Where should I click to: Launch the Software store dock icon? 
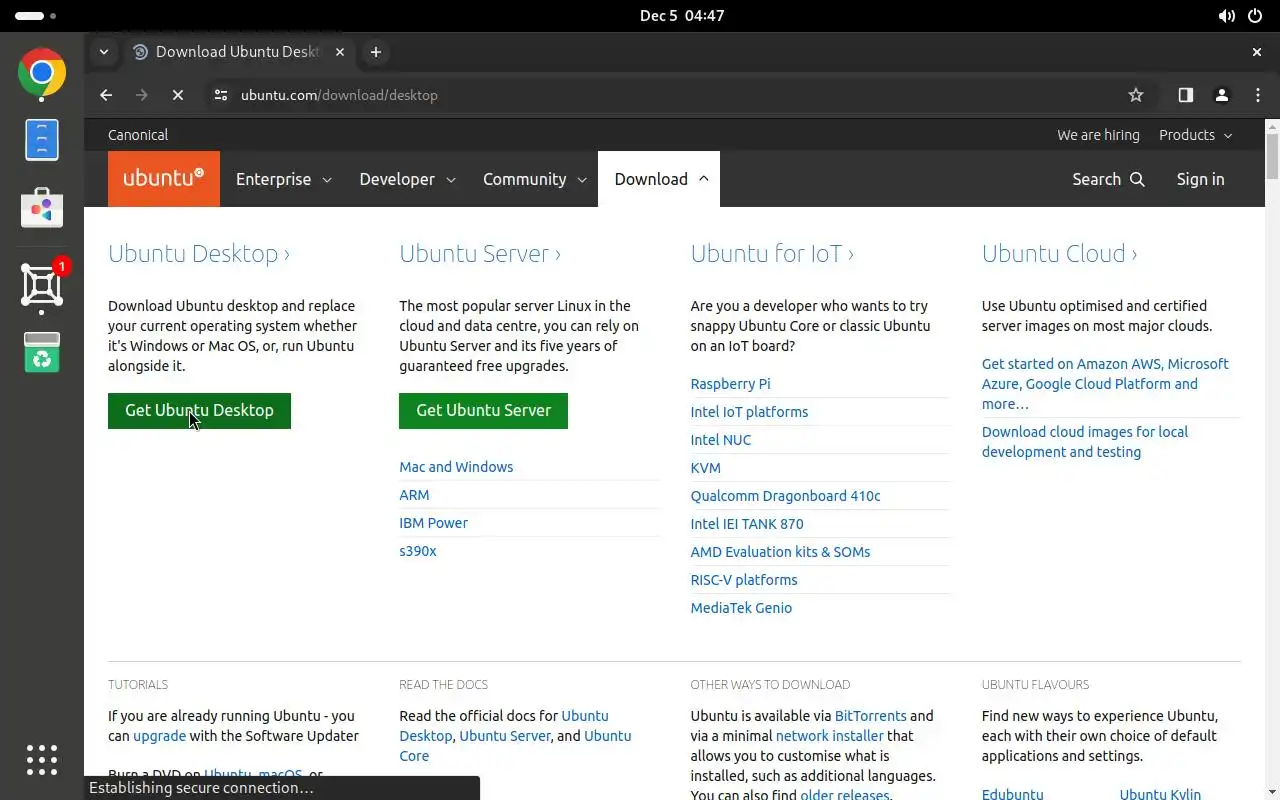[x=42, y=207]
